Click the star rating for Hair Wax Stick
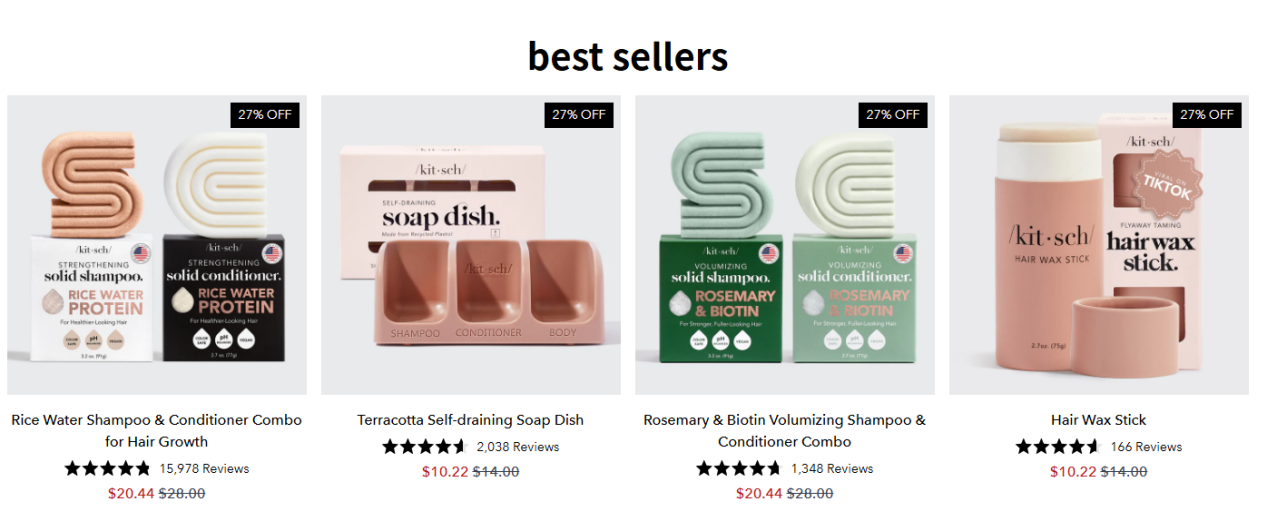 coord(1058,447)
